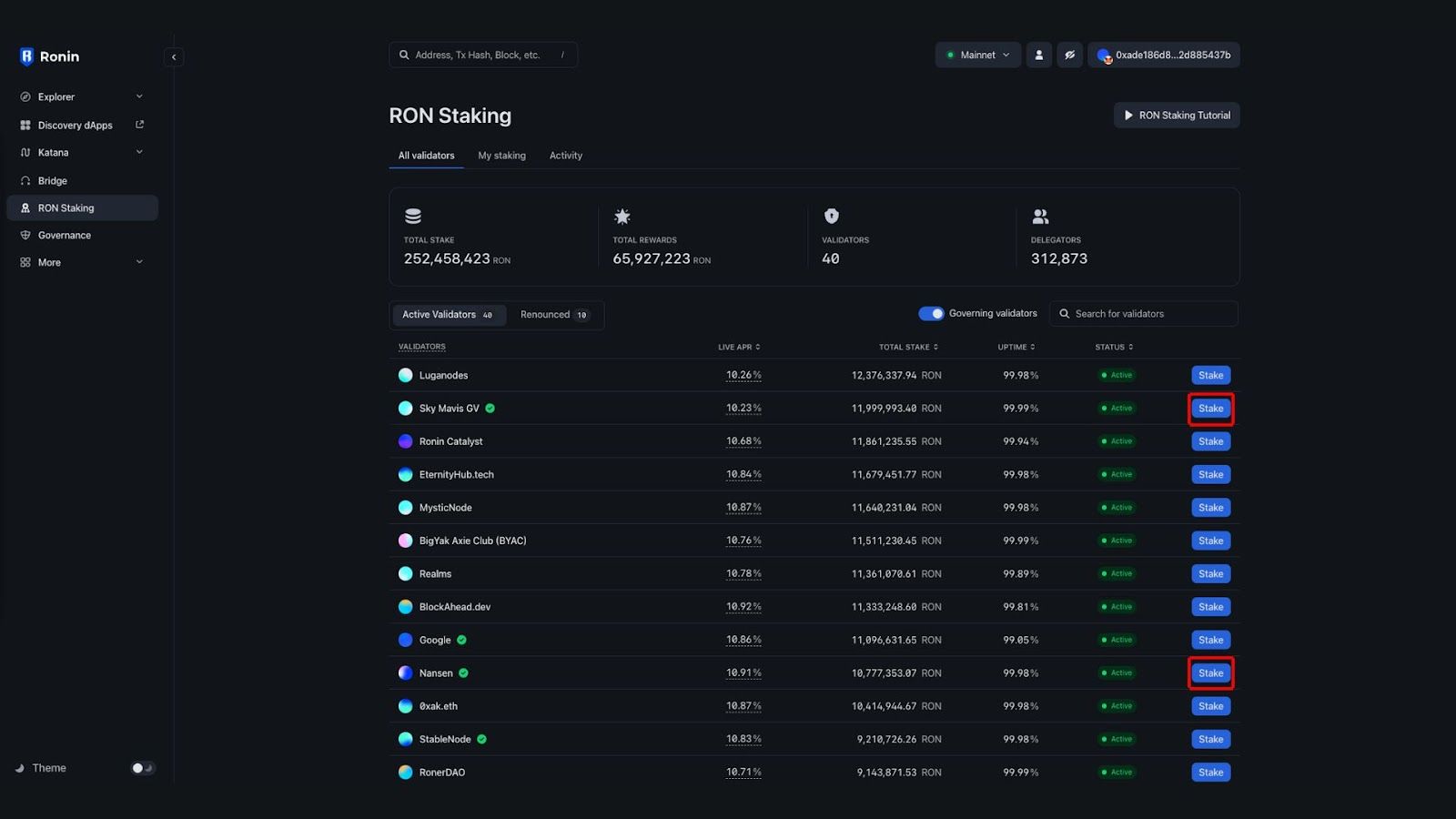
Task: Click the BigYak Axie Club (BYAC) row
Action: (x=814, y=541)
